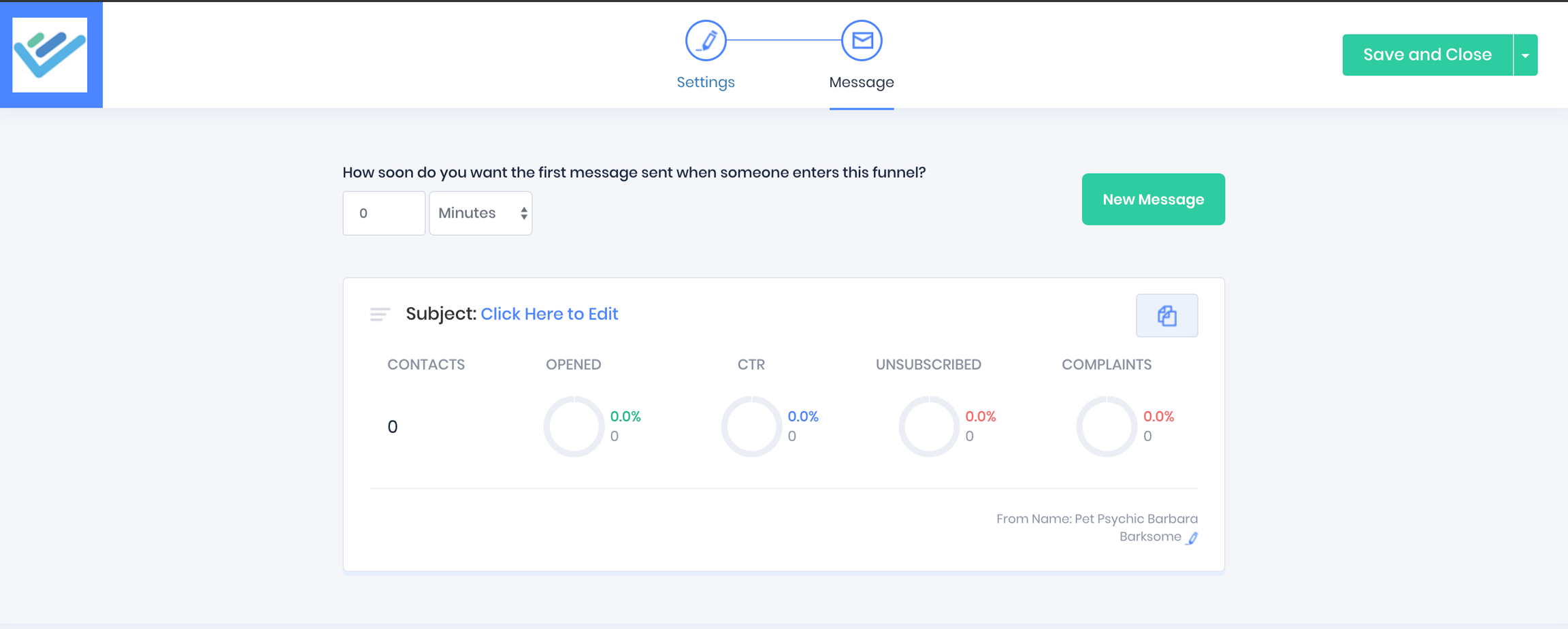This screenshot has width=1568, height=629.
Task: Click the Contacts count value
Action: (393, 427)
